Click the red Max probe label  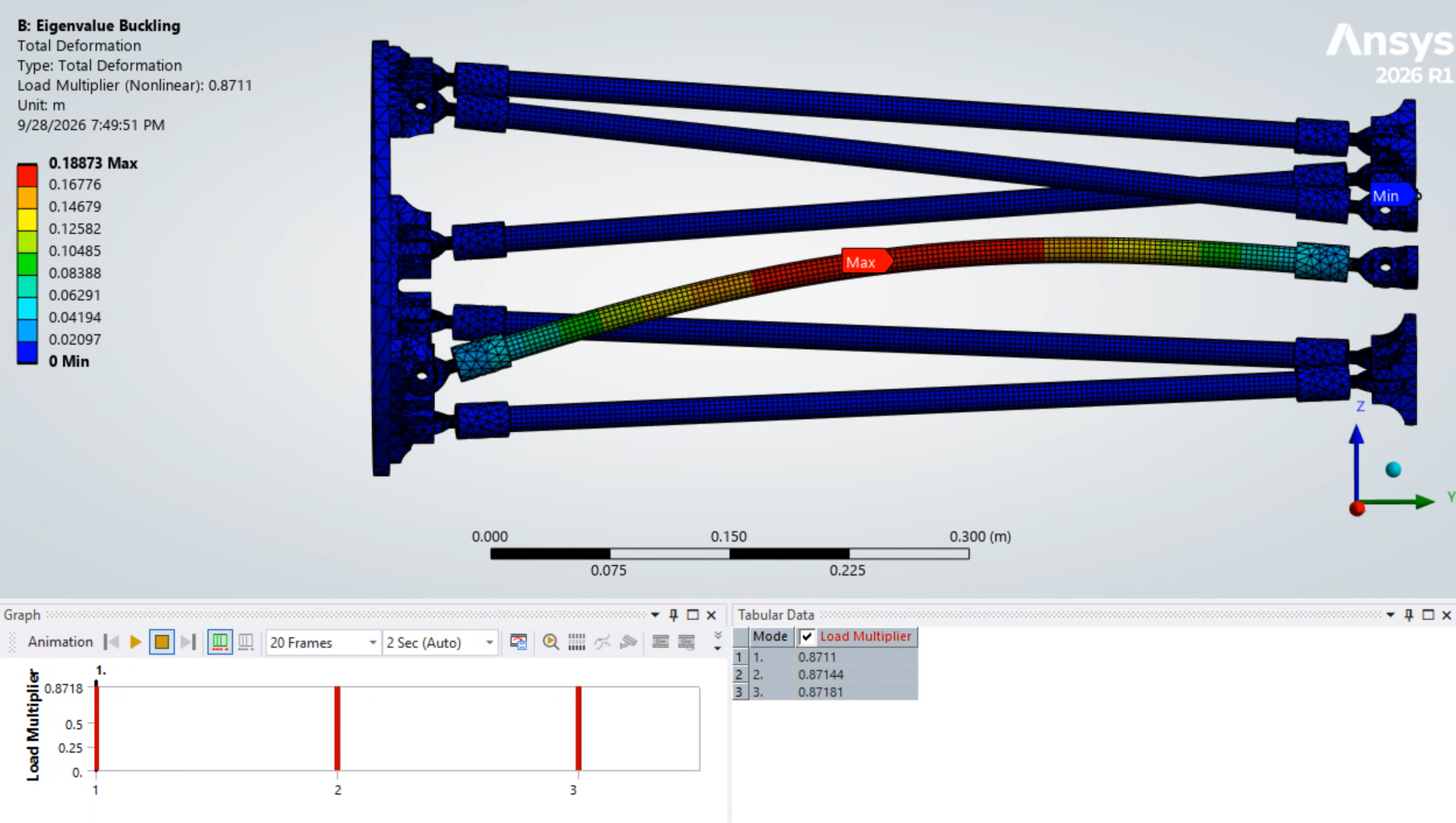coord(866,262)
